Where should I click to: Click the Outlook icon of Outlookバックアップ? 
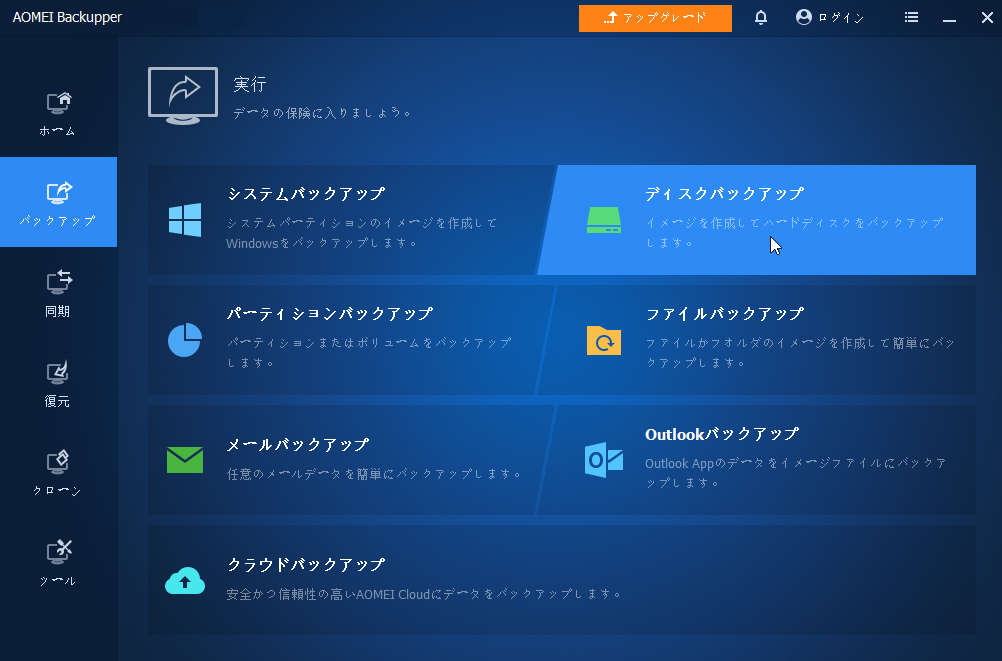tap(604, 460)
